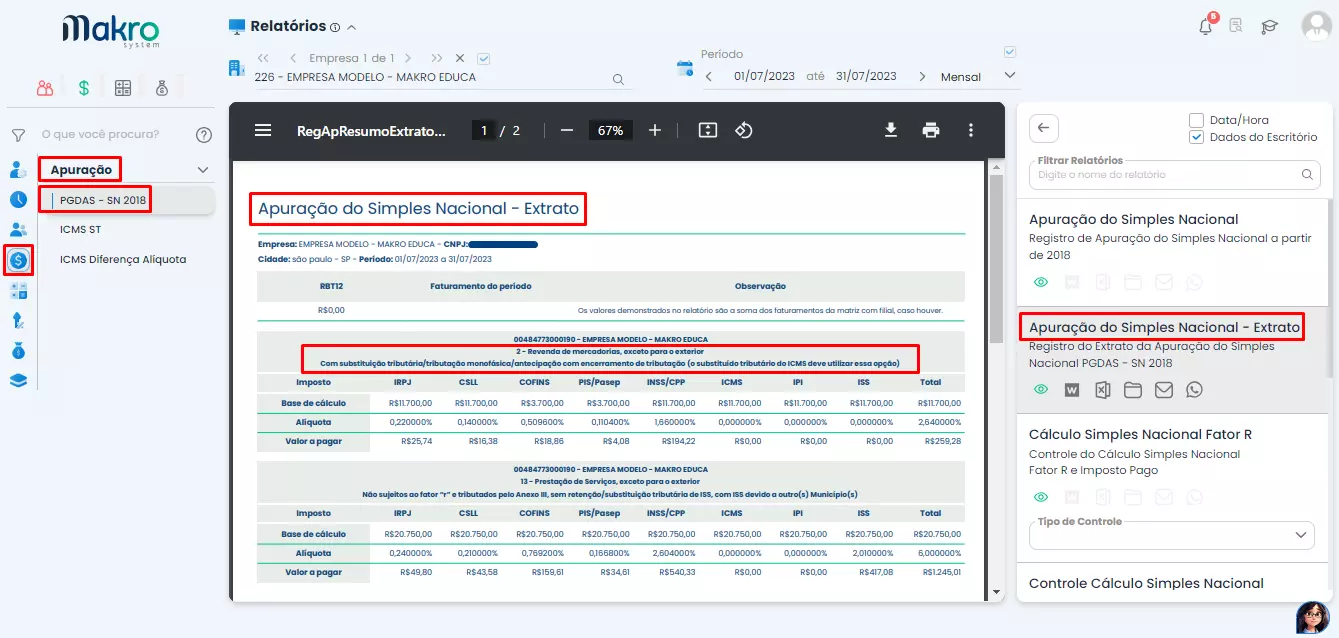1339x638 pixels.
Task: Open the PDF viewer hamburger menu
Action: pos(263,130)
